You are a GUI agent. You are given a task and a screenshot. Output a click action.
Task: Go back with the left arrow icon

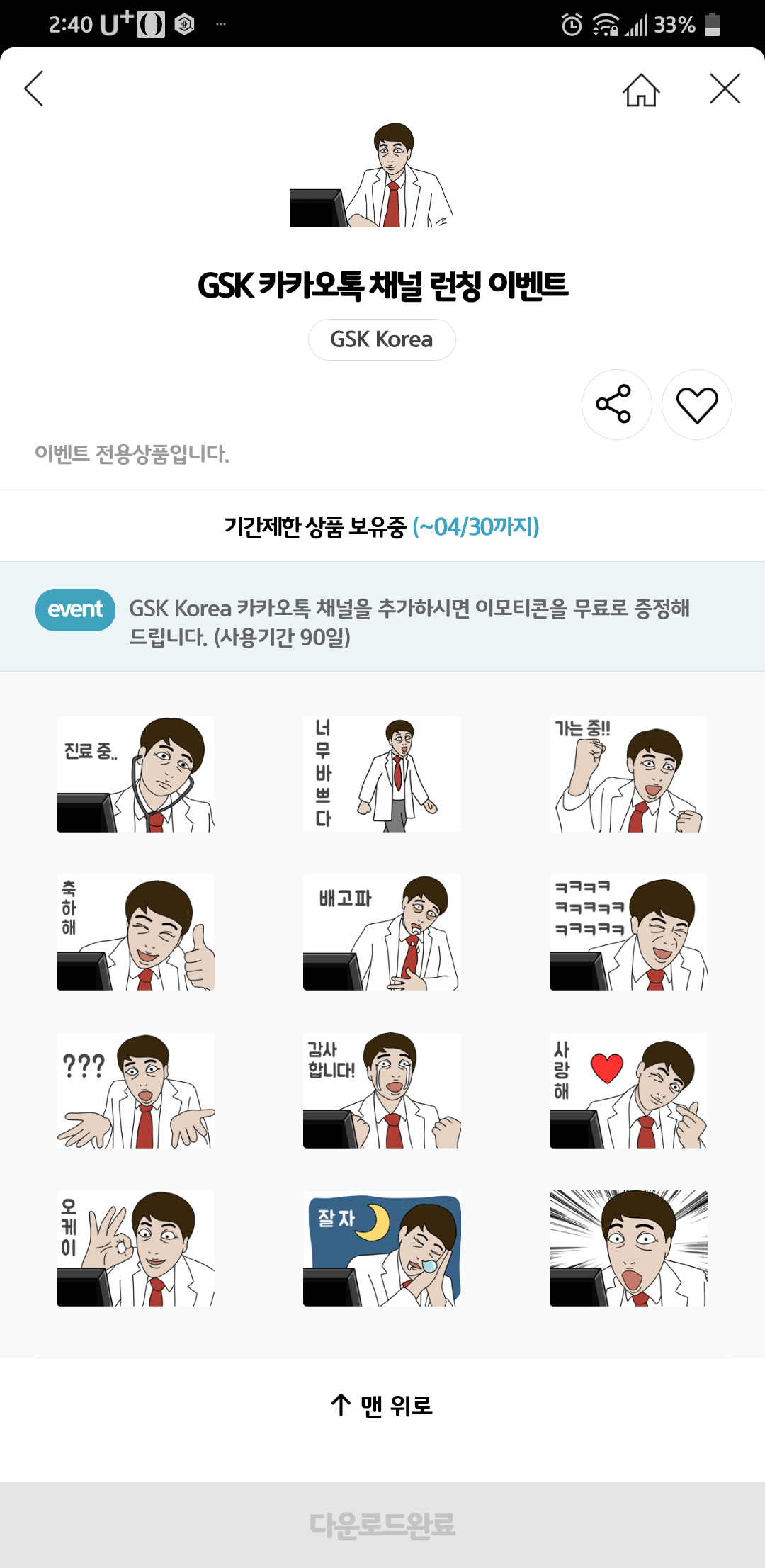click(33, 89)
